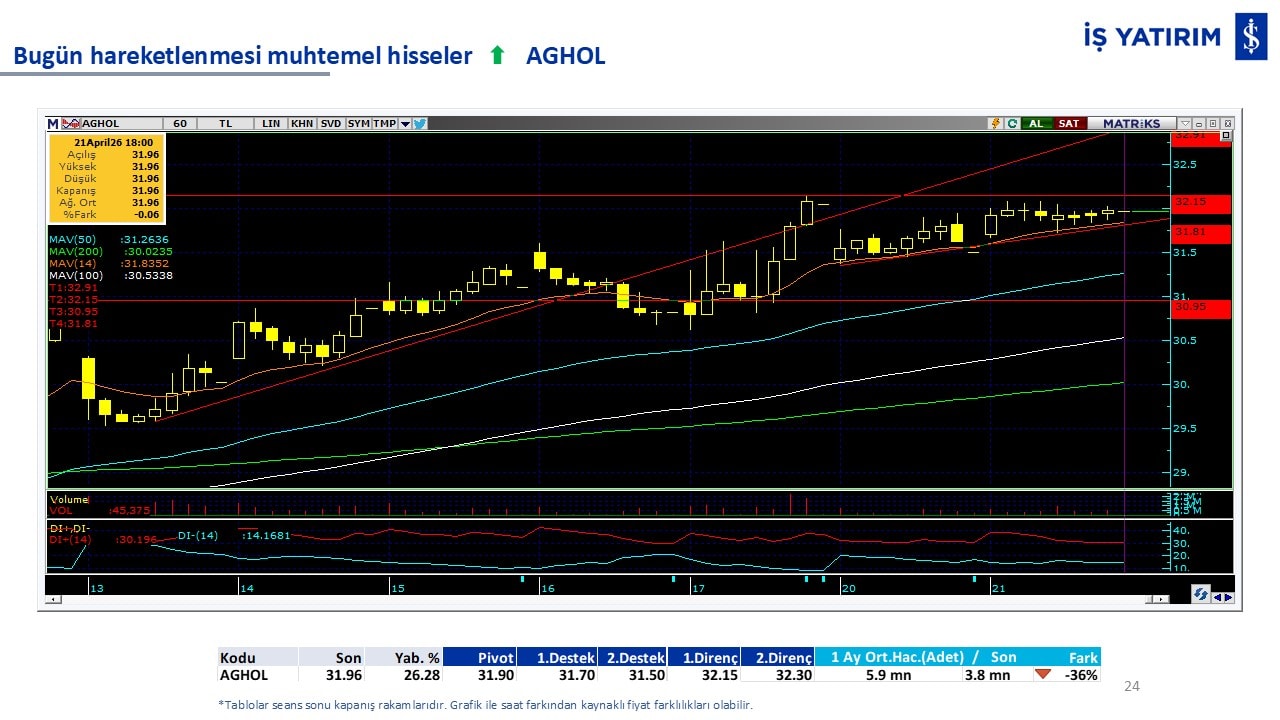
Task: Click the blue sync icon at bottom right
Action: point(1200,594)
